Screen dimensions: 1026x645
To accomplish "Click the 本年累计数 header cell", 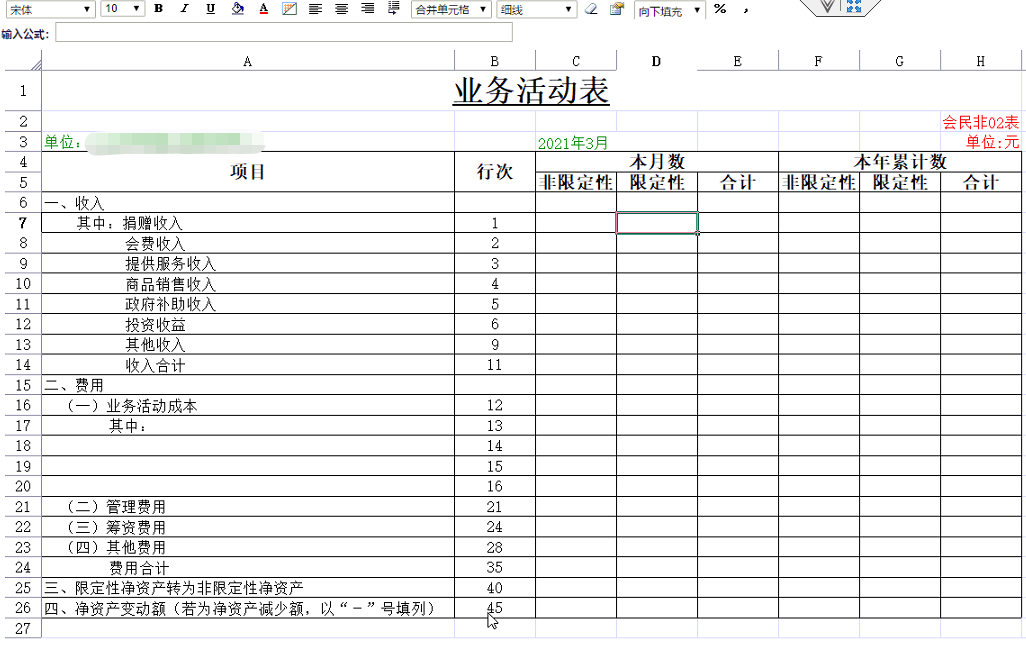I will (x=900, y=162).
